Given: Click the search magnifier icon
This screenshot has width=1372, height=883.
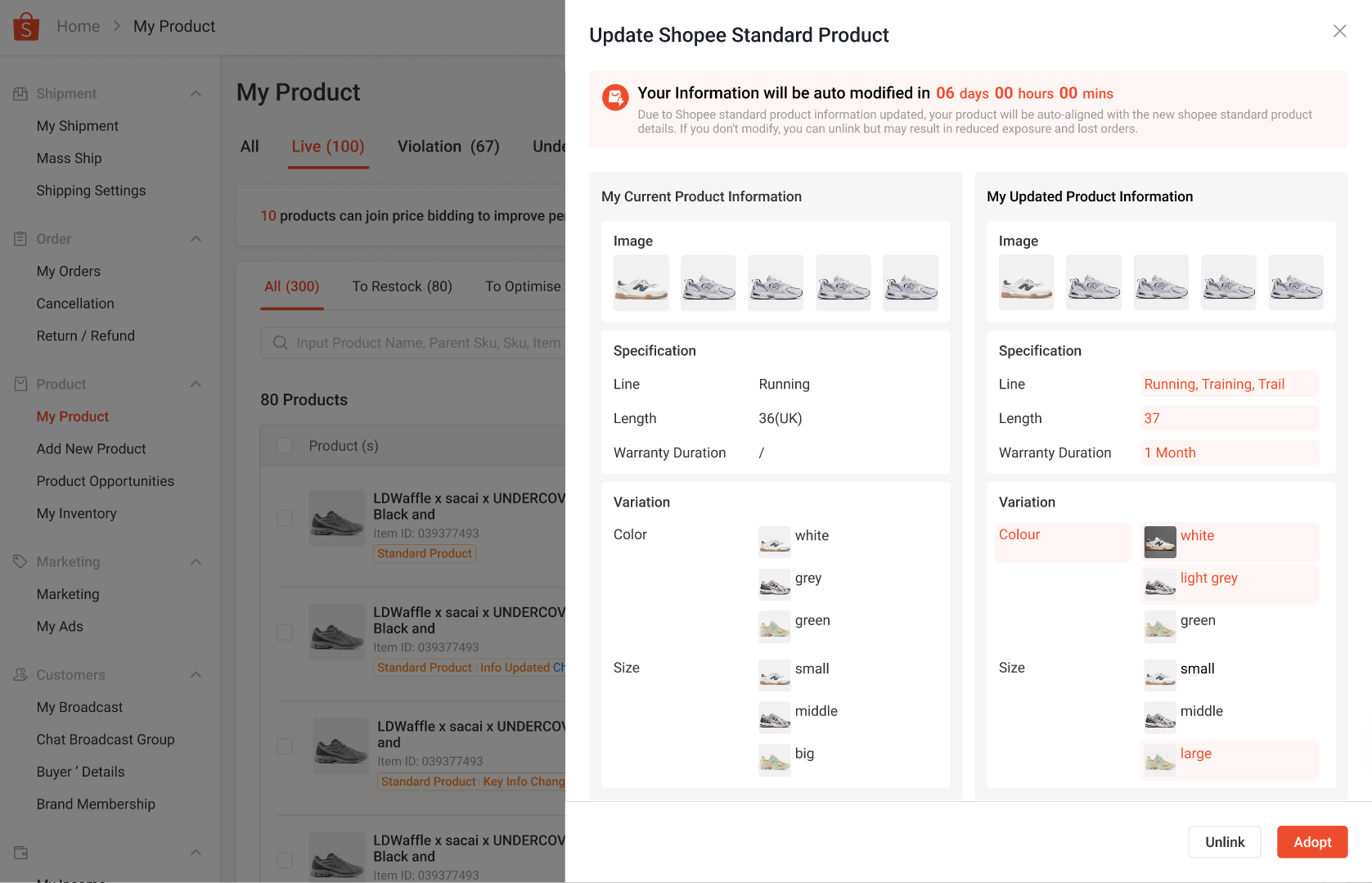Looking at the screenshot, I should [x=280, y=343].
